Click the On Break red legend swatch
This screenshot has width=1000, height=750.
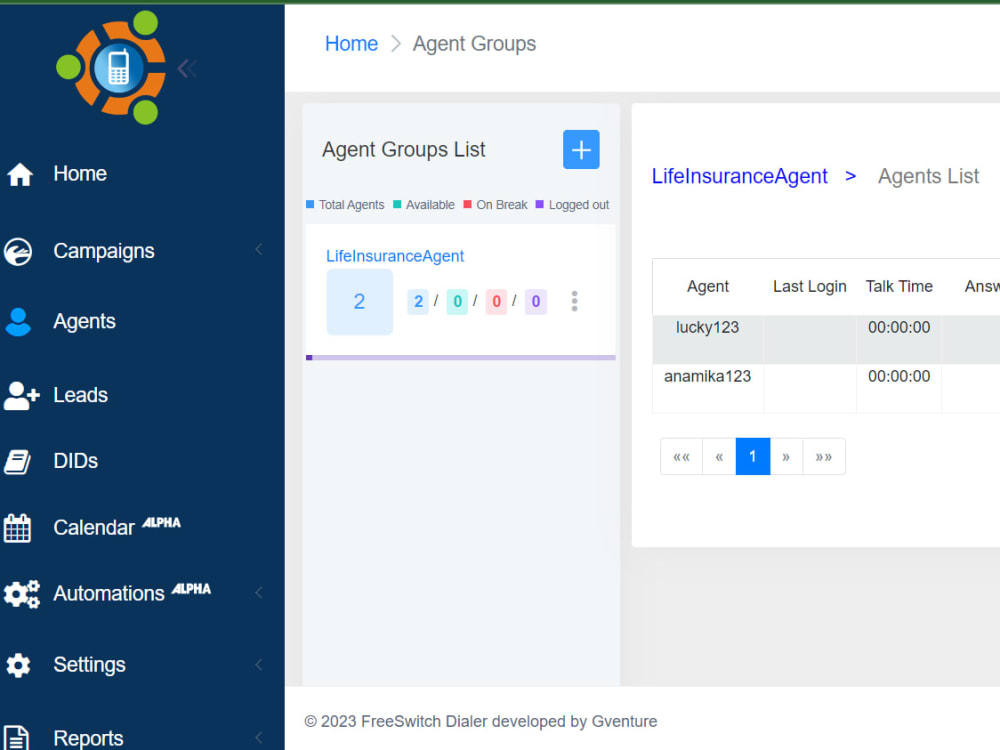467,204
